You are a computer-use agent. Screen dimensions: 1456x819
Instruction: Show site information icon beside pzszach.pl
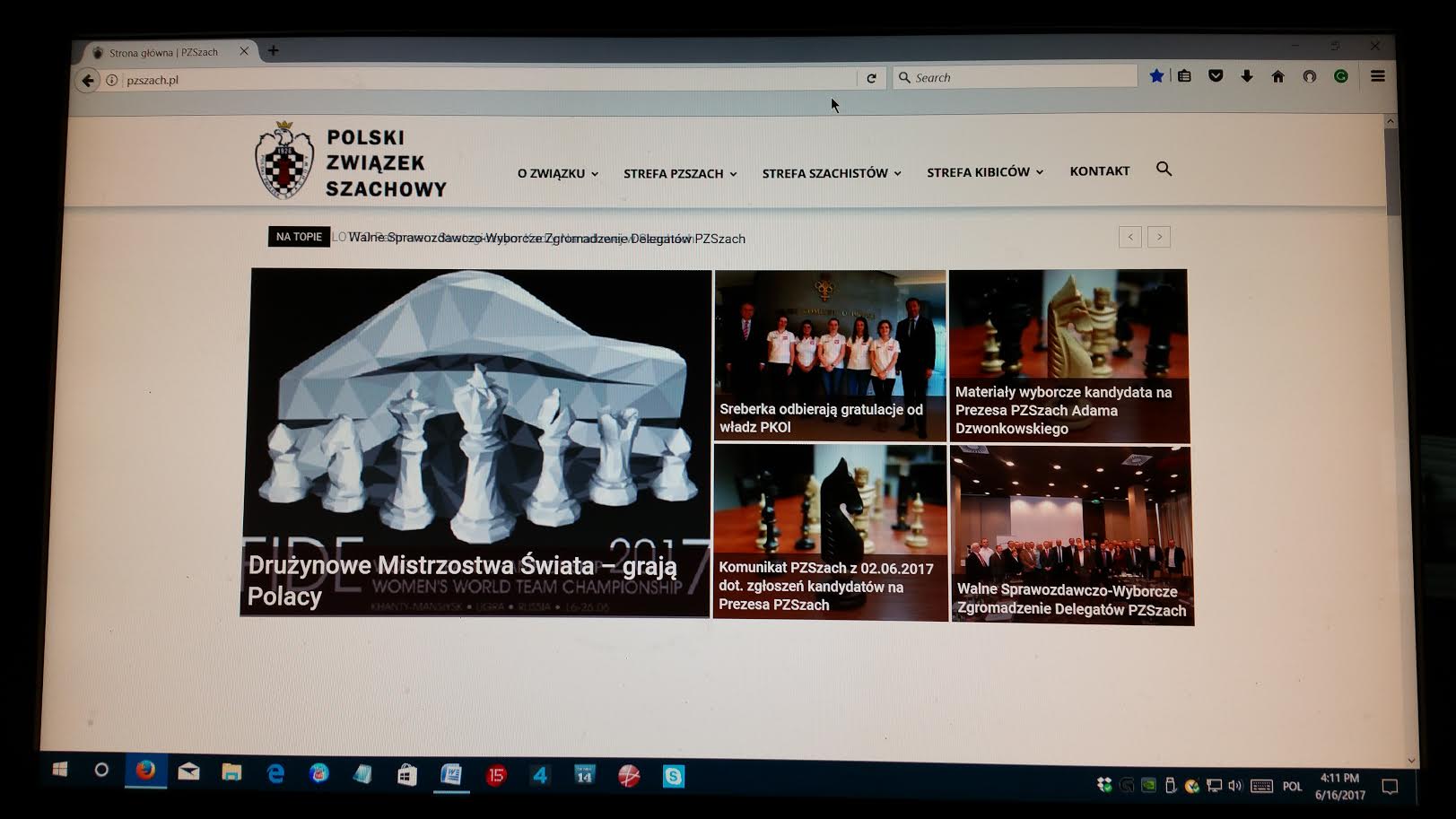[112, 80]
